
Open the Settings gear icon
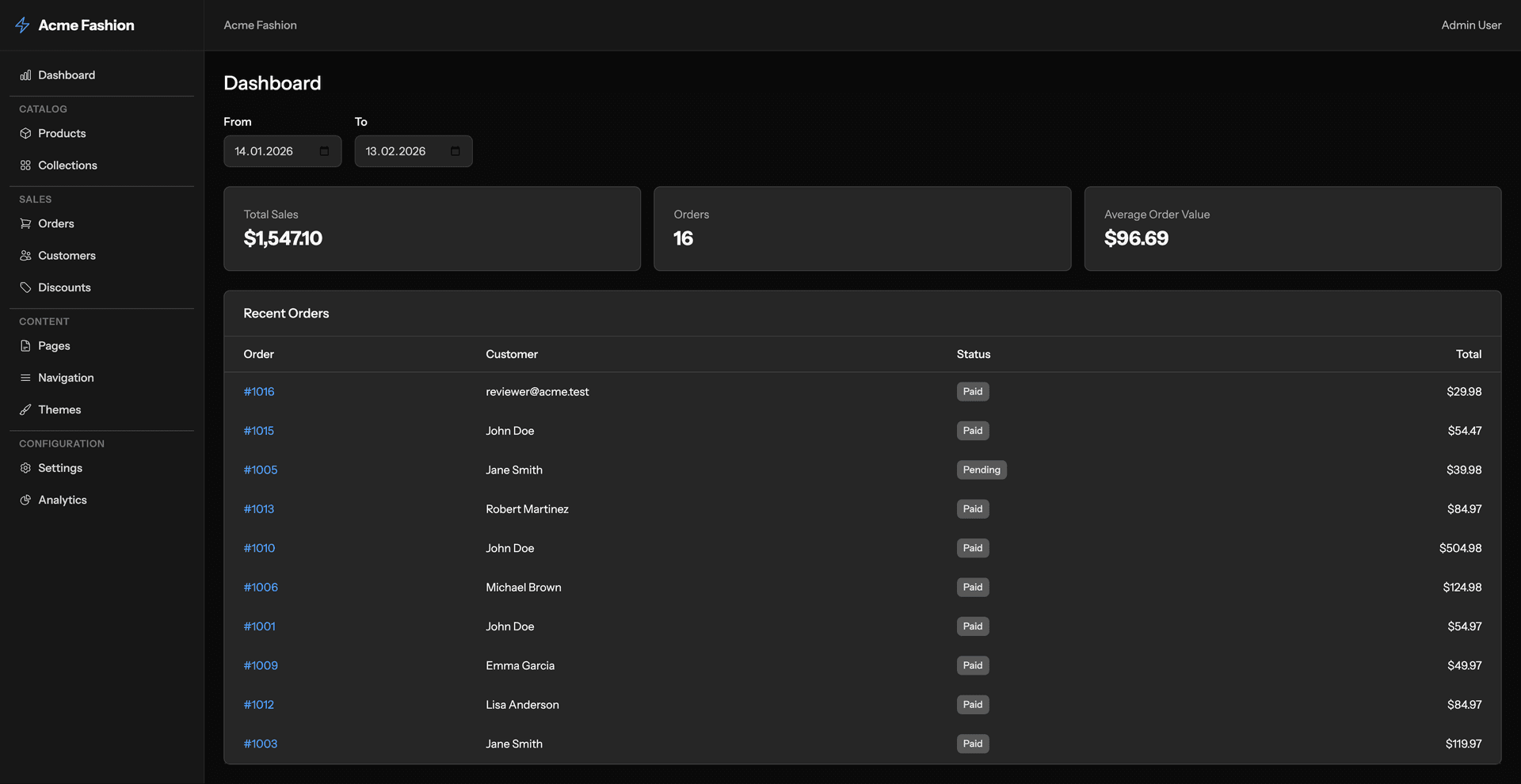click(x=25, y=467)
